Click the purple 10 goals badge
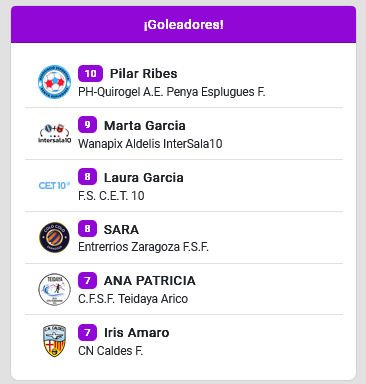Image resolution: width=366 pixels, height=384 pixels. (x=90, y=73)
